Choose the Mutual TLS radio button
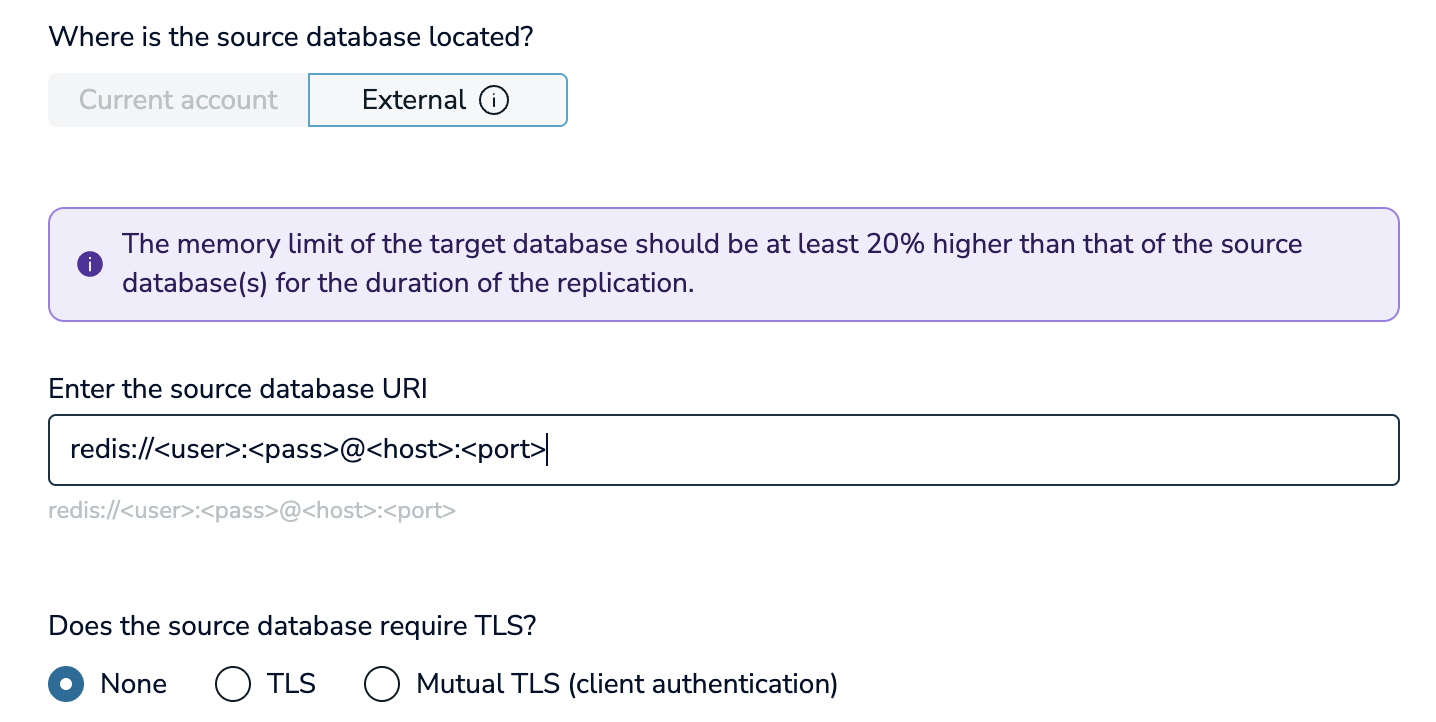The height and width of the screenshot is (722, 1436). 382,684
